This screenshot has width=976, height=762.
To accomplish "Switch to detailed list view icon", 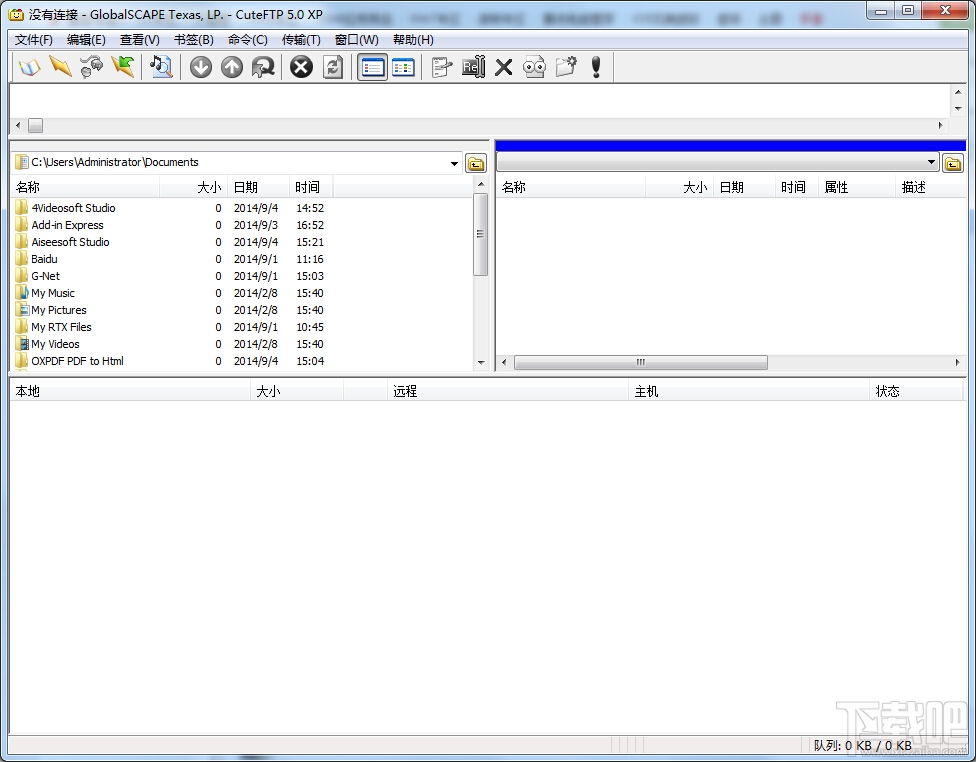I will (x=372, y=67).
